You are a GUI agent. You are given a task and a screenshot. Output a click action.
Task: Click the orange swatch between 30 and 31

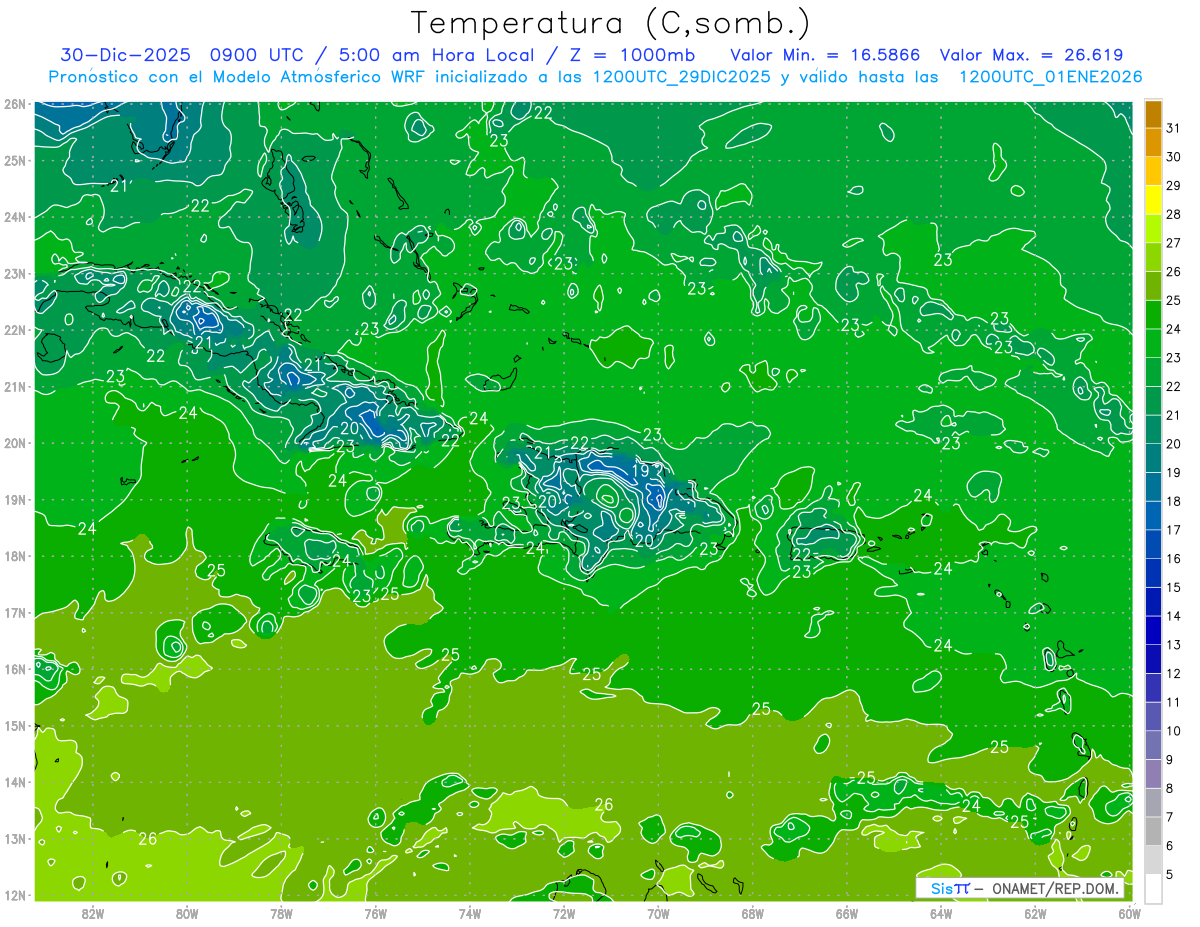click(1153, 142)
